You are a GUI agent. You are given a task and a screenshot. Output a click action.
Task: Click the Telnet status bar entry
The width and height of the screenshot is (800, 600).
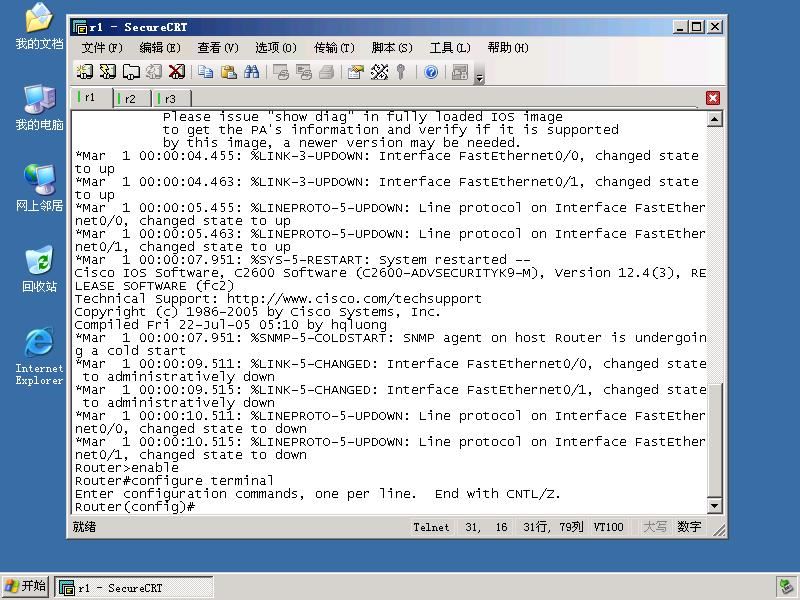click(x=431, y=527)
